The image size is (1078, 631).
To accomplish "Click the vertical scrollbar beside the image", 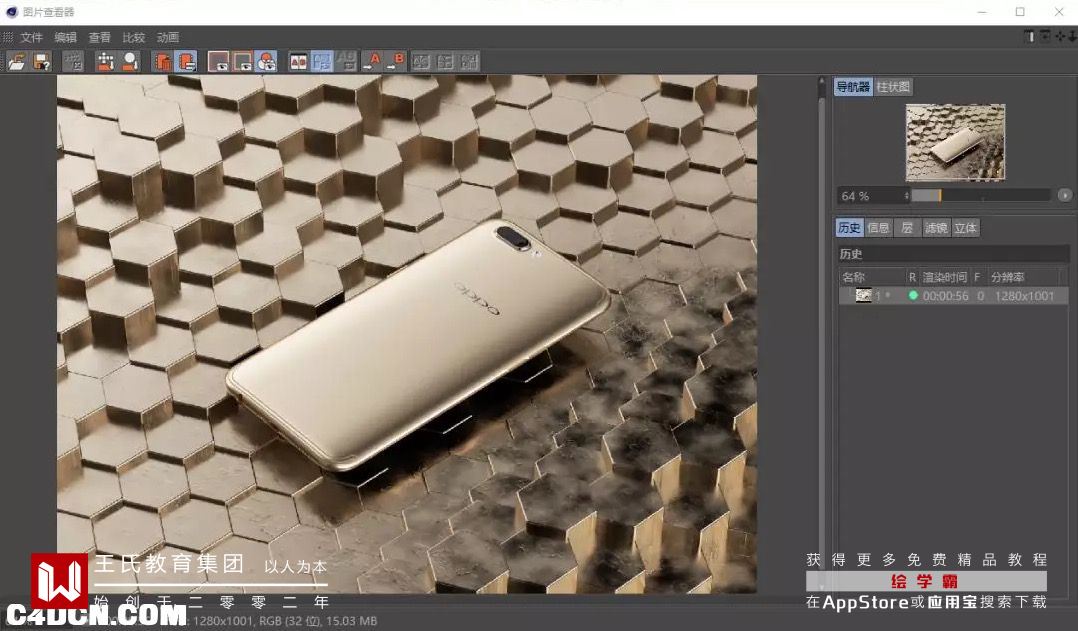I will (x=822, y=333).
